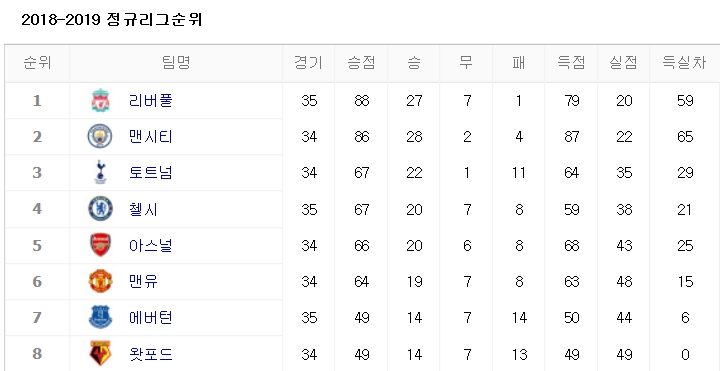
Task: Open the 맨유 team link
Action: coord(143,281)
